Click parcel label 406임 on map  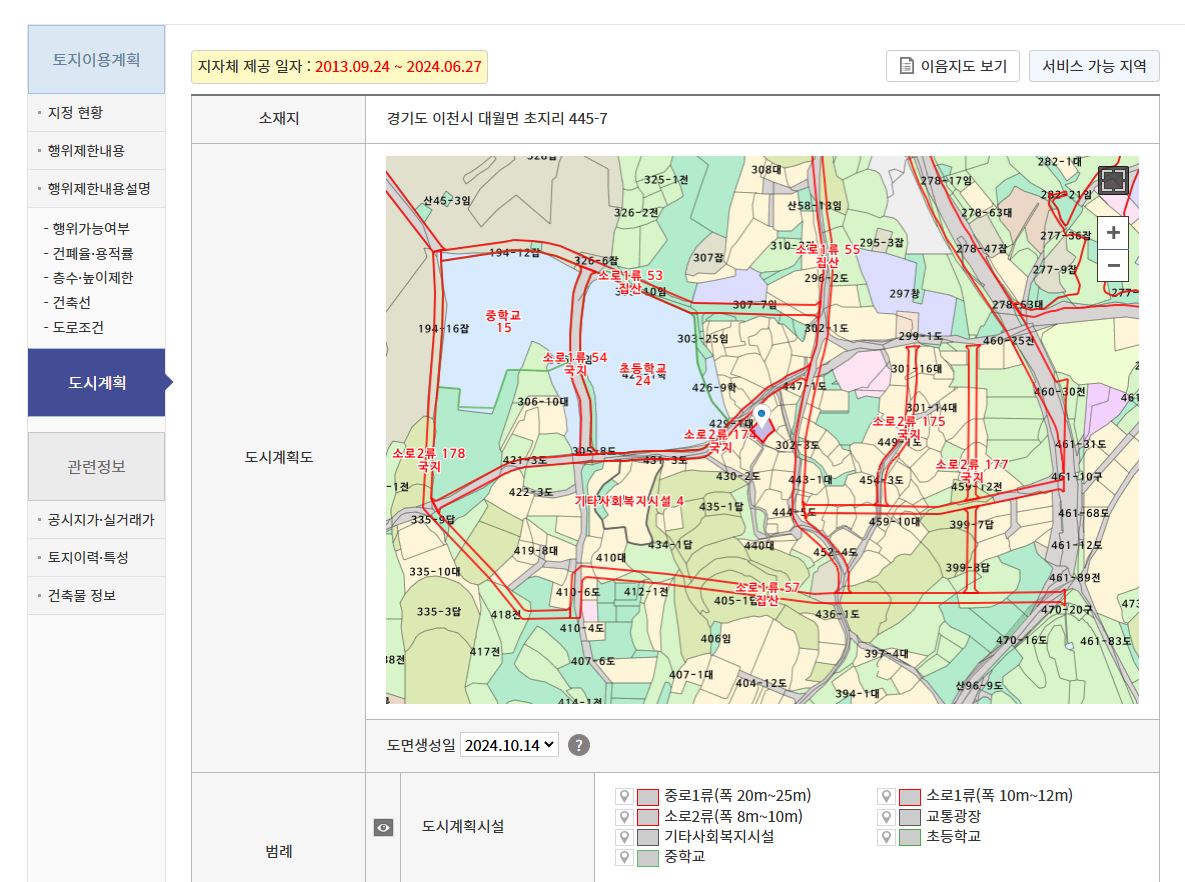(715, 639)
